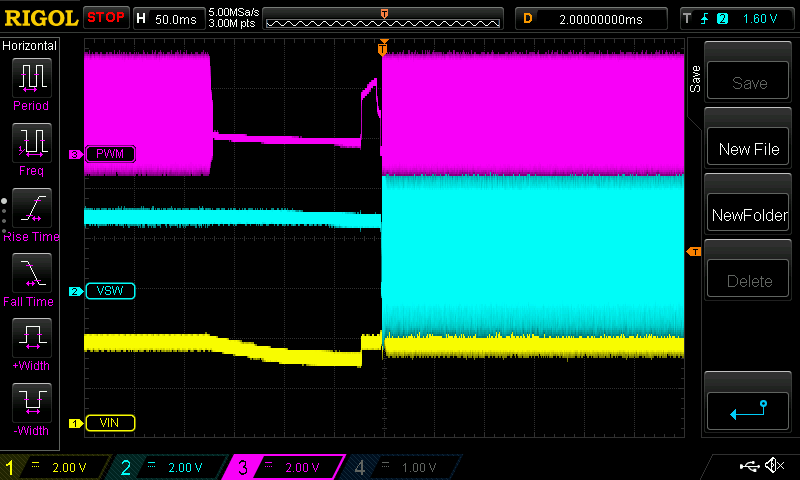Click the RIGOL logo

(41, 18)
